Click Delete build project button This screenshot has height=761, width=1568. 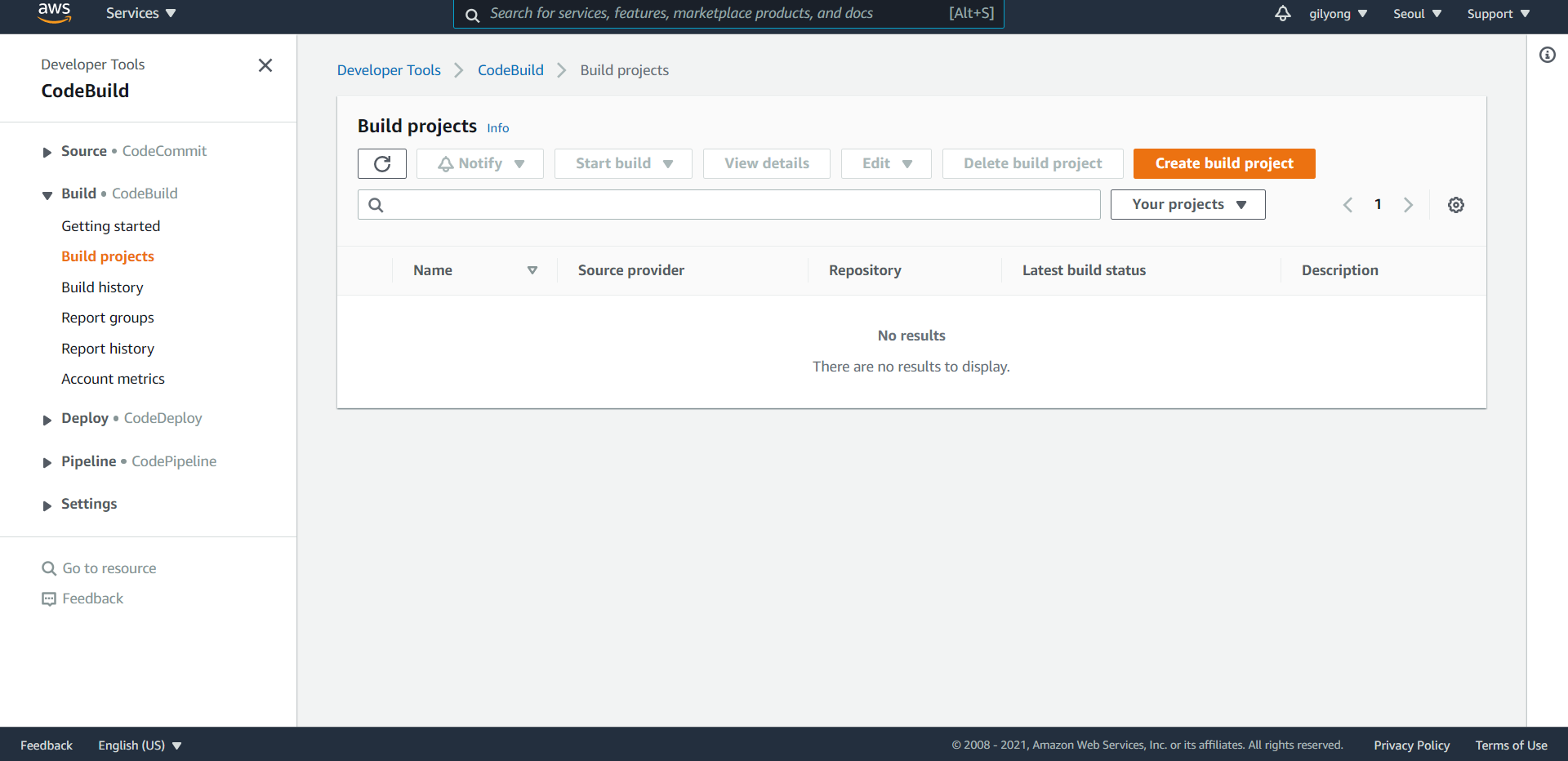tap(1032, 163)
